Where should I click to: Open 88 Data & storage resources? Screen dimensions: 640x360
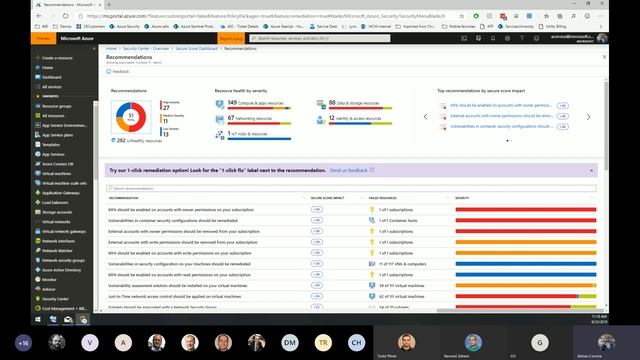[x=354, y=104]
